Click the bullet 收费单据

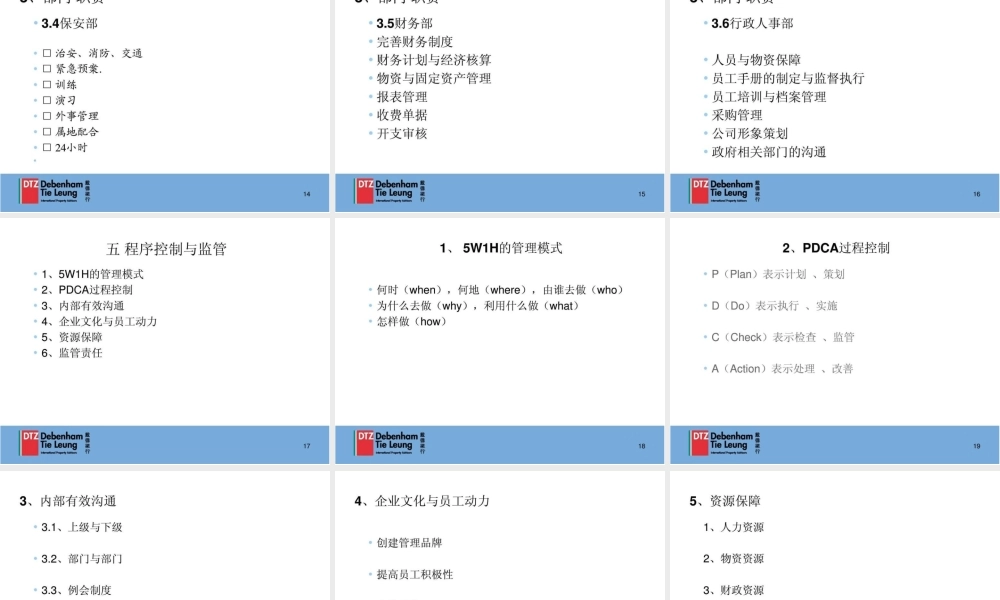pyautogui.click(x=402, y=115)
